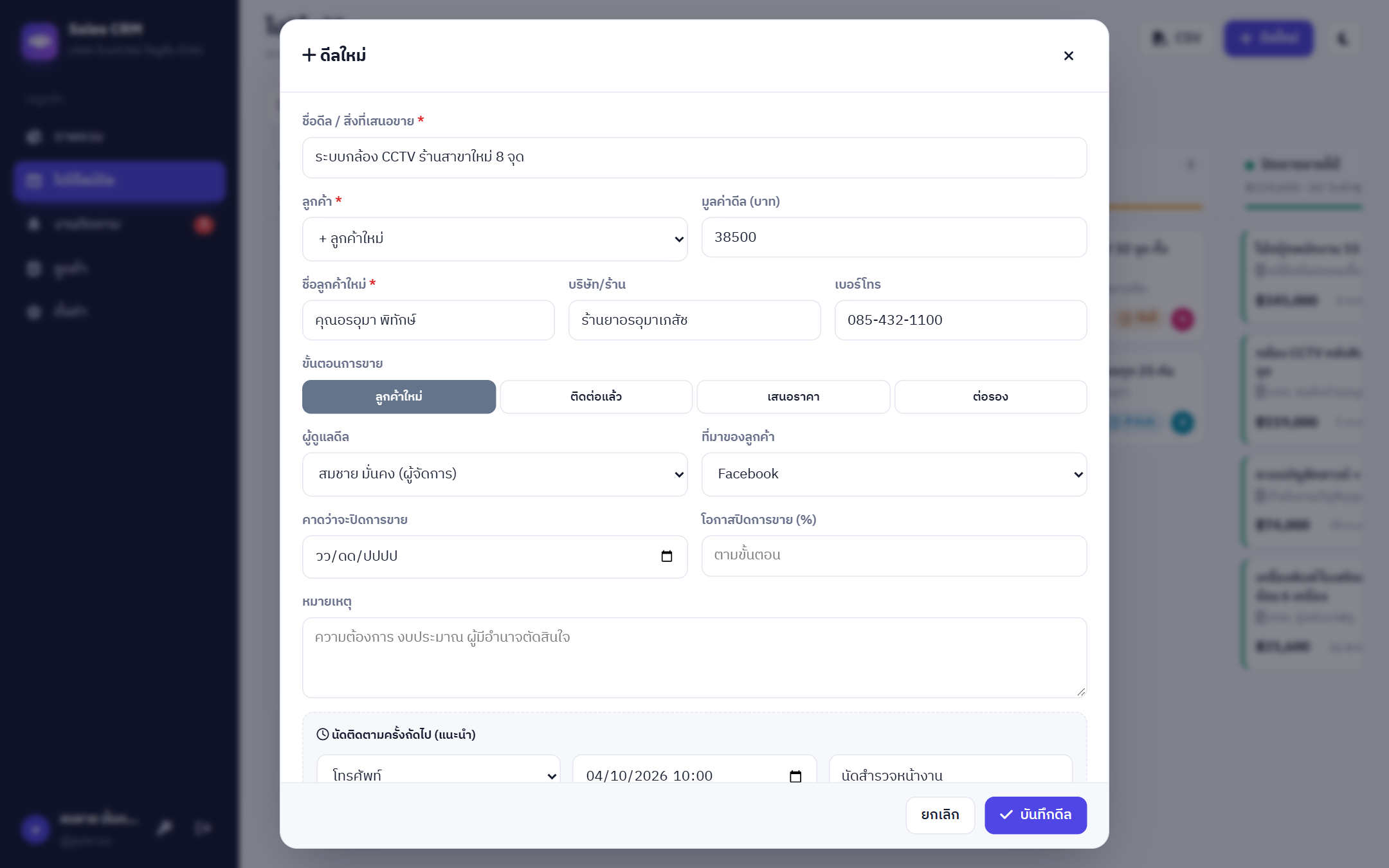Click the clock icon beside นัดติดตามครั้งถัดไป
1389x868 pixels.
point(323,734)
